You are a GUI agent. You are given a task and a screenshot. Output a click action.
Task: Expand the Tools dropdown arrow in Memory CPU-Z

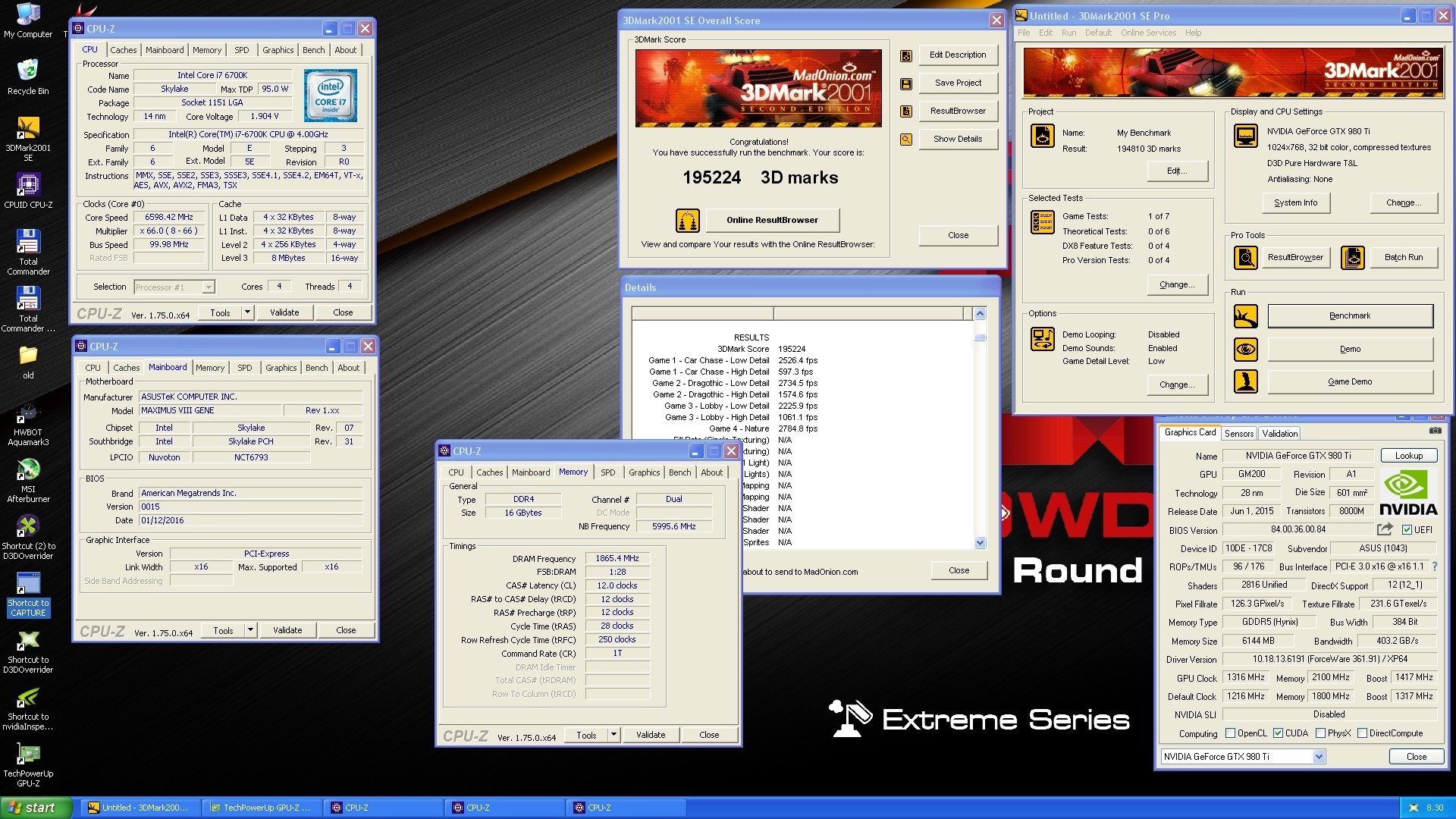(613, 735)
